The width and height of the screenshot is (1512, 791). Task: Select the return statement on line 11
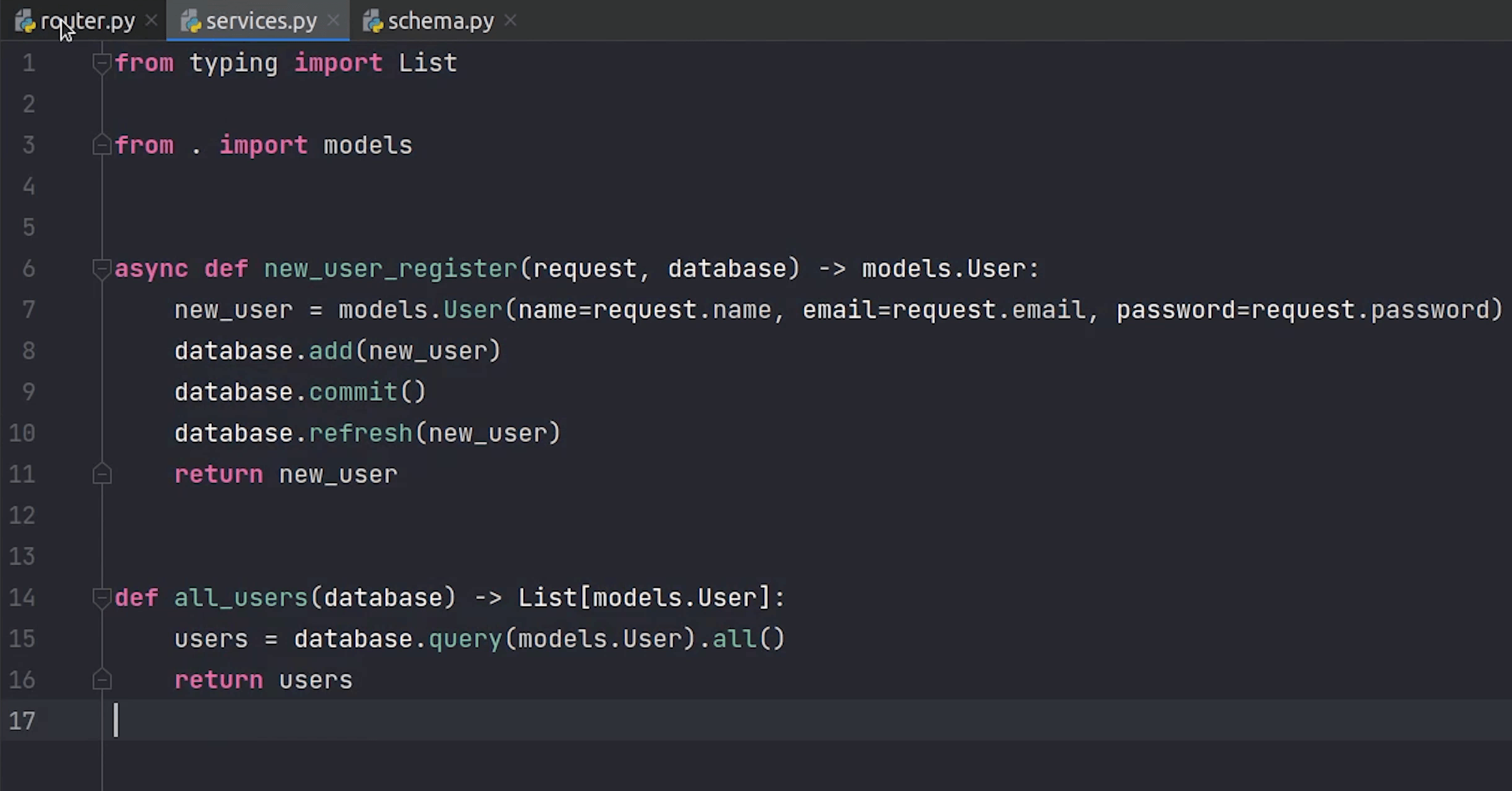point(285,474)
